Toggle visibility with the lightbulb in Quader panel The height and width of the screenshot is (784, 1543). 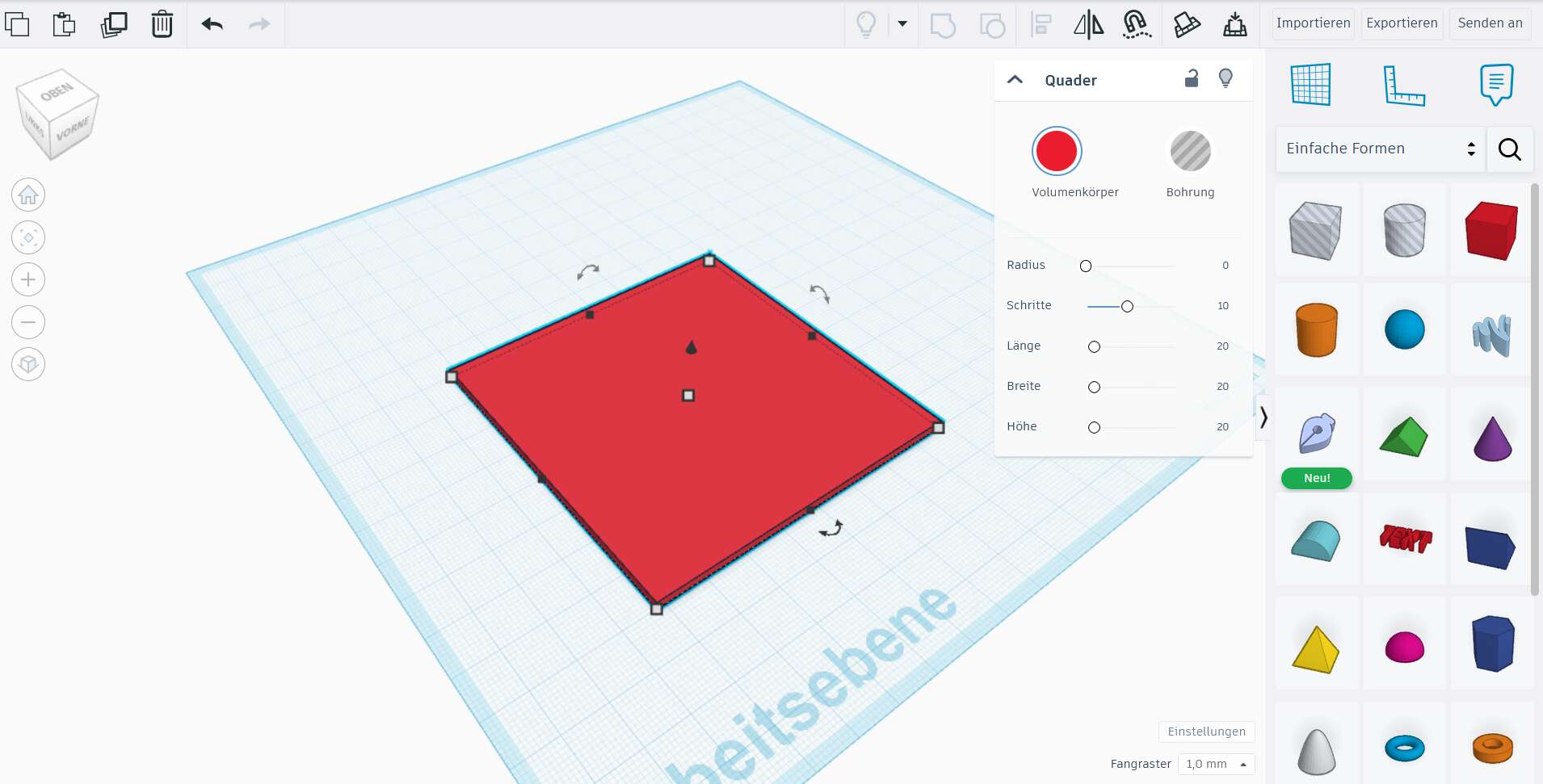click(x=1226, y=79)
